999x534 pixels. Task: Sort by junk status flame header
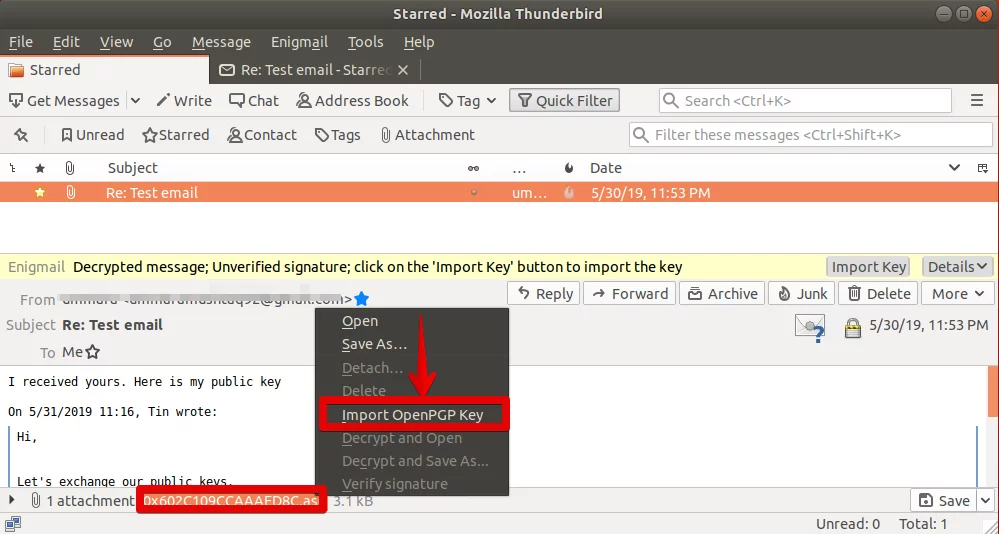(x=569, y=168)
